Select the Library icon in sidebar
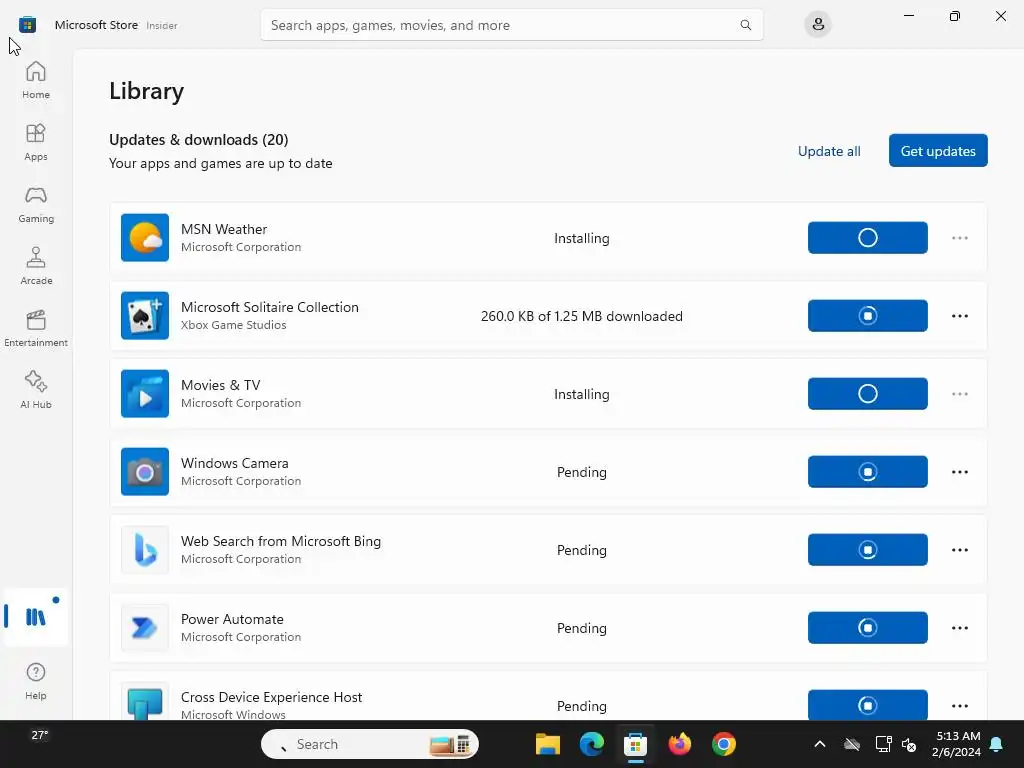Image resolution: width=1024 pixels, height=768 pixels. (x=36, y=616)
